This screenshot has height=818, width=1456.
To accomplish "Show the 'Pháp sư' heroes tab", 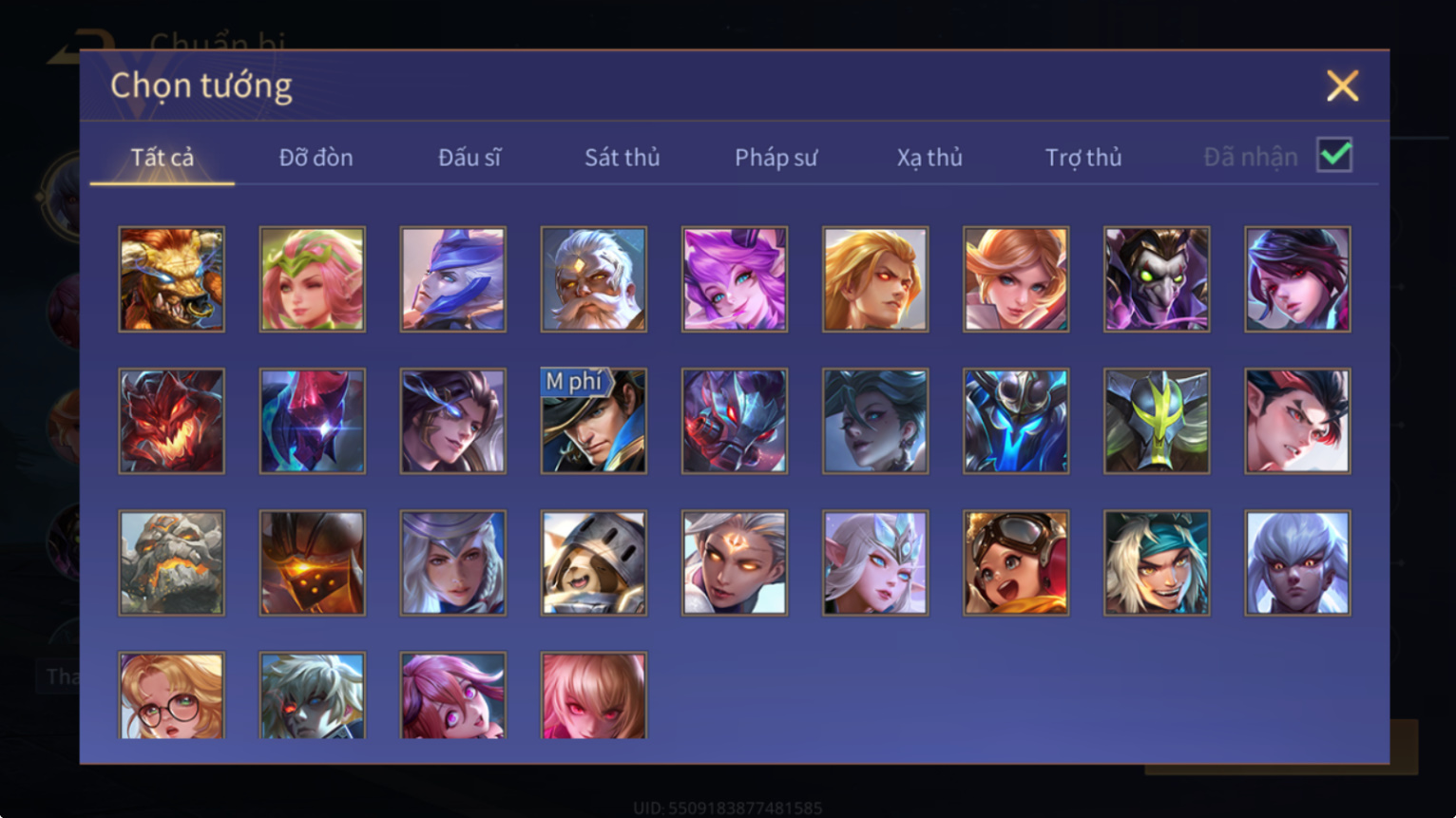I will (x=776, y=158).
